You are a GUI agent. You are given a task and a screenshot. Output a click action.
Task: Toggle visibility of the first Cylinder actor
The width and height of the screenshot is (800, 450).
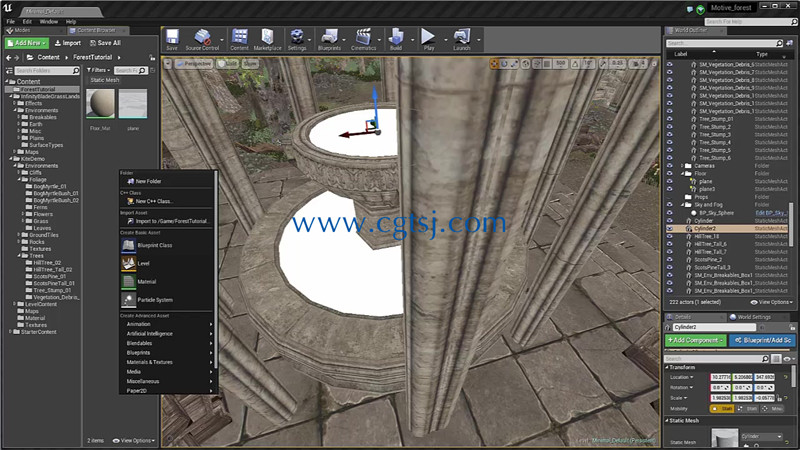(x=669, y=220)
